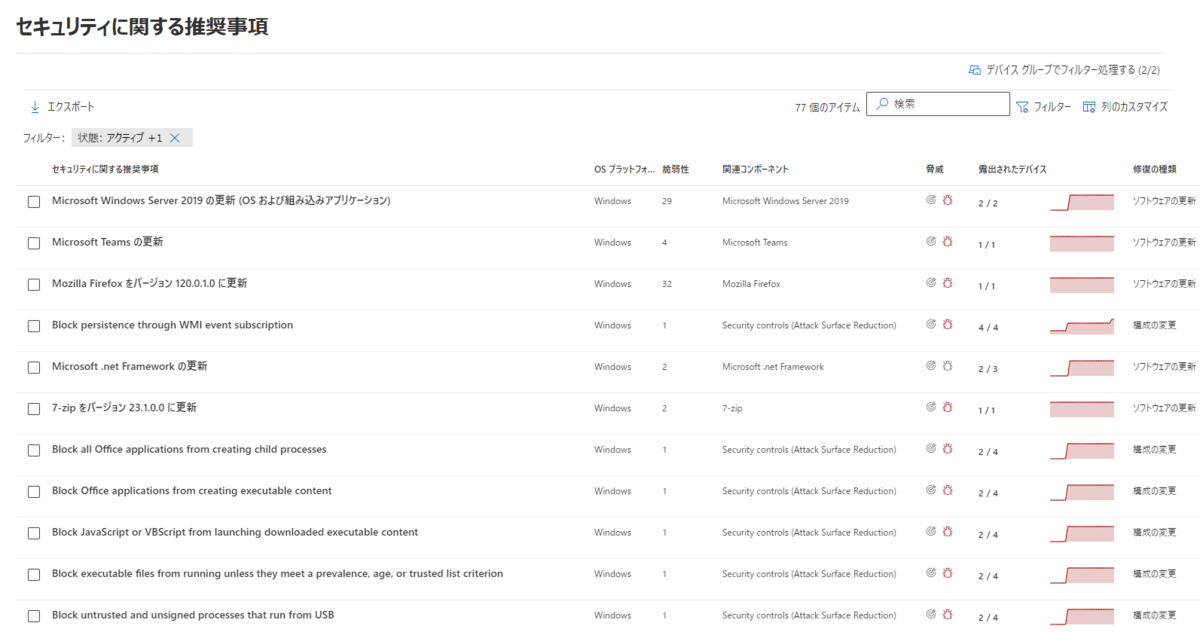This screenshot has height=632, width=1200.
Task: Open Mozilla Firefox をバージョン 120.0.1.0 に更新
Action: [x=149, y=283]
